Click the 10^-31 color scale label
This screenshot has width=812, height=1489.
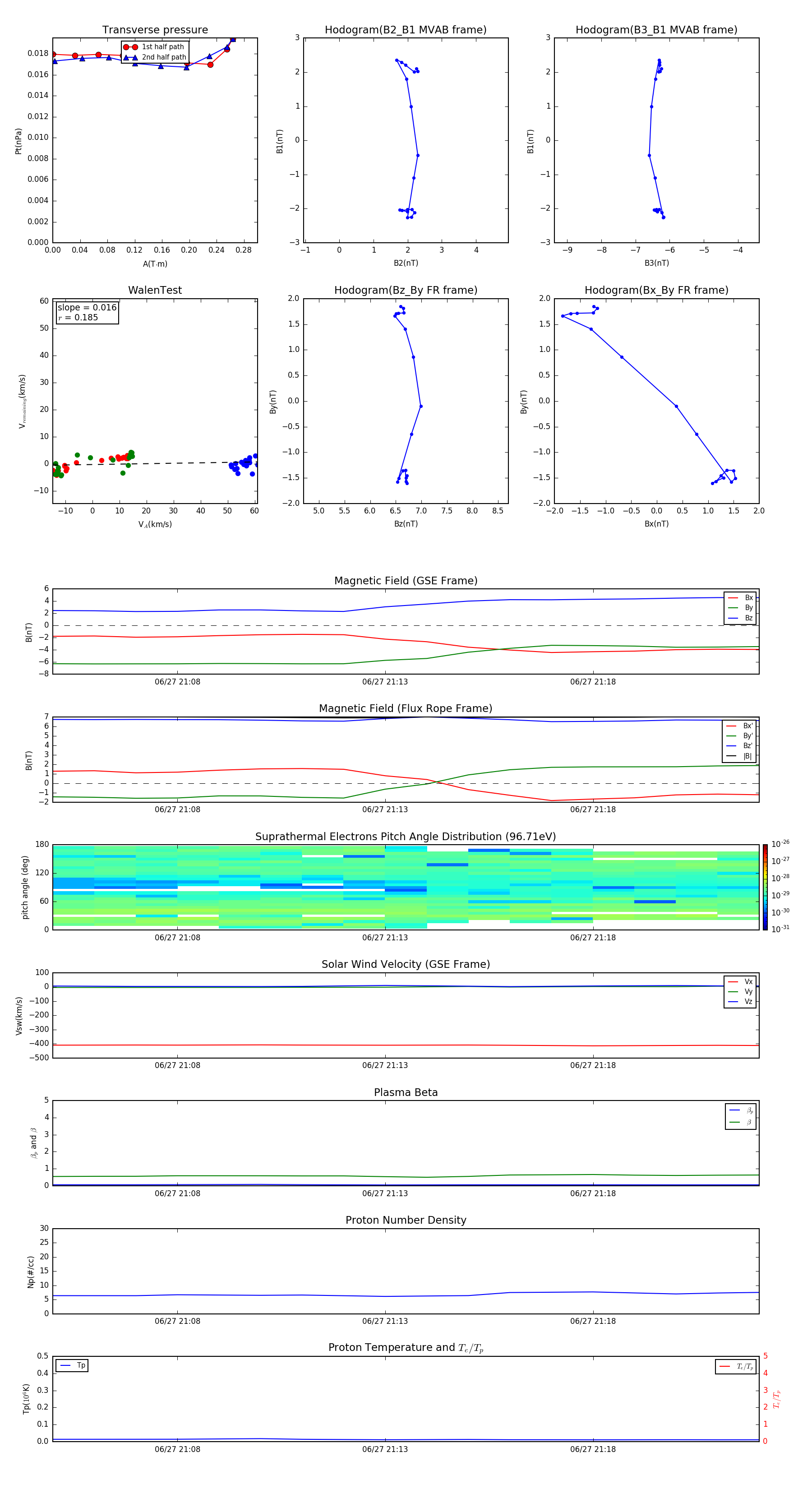780,929
